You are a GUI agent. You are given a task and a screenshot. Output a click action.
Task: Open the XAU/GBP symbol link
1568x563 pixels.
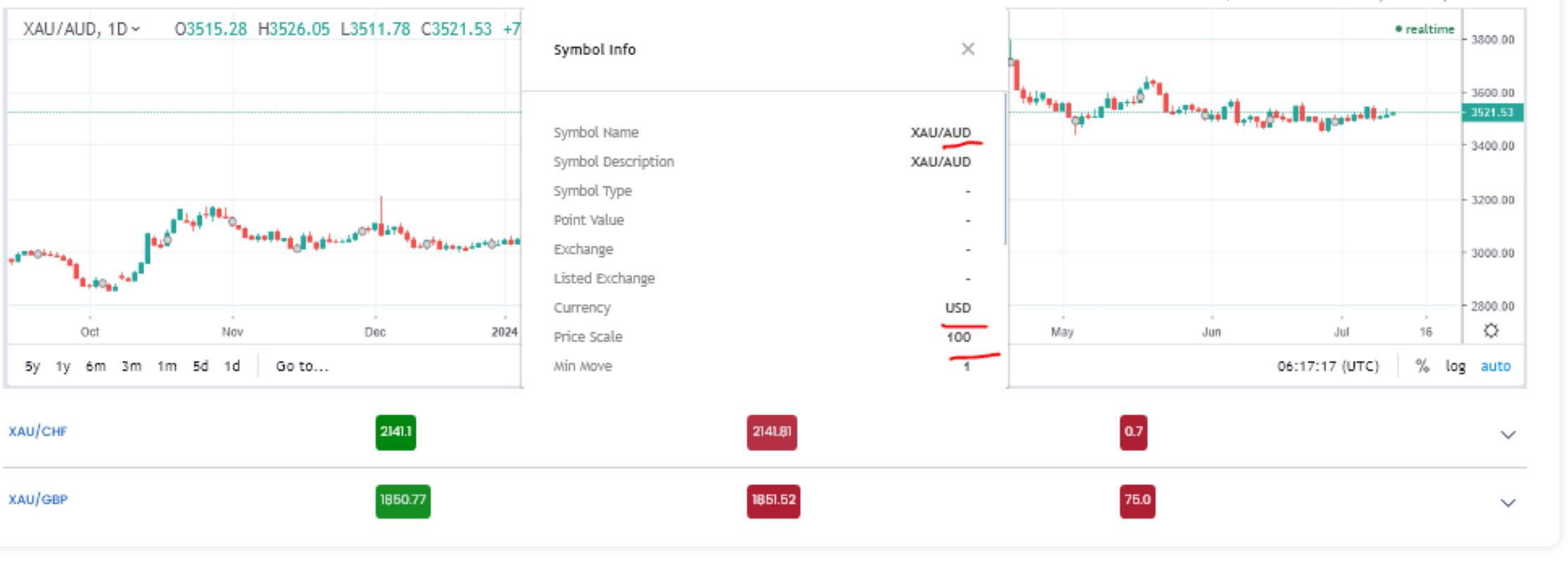(38, 500)
